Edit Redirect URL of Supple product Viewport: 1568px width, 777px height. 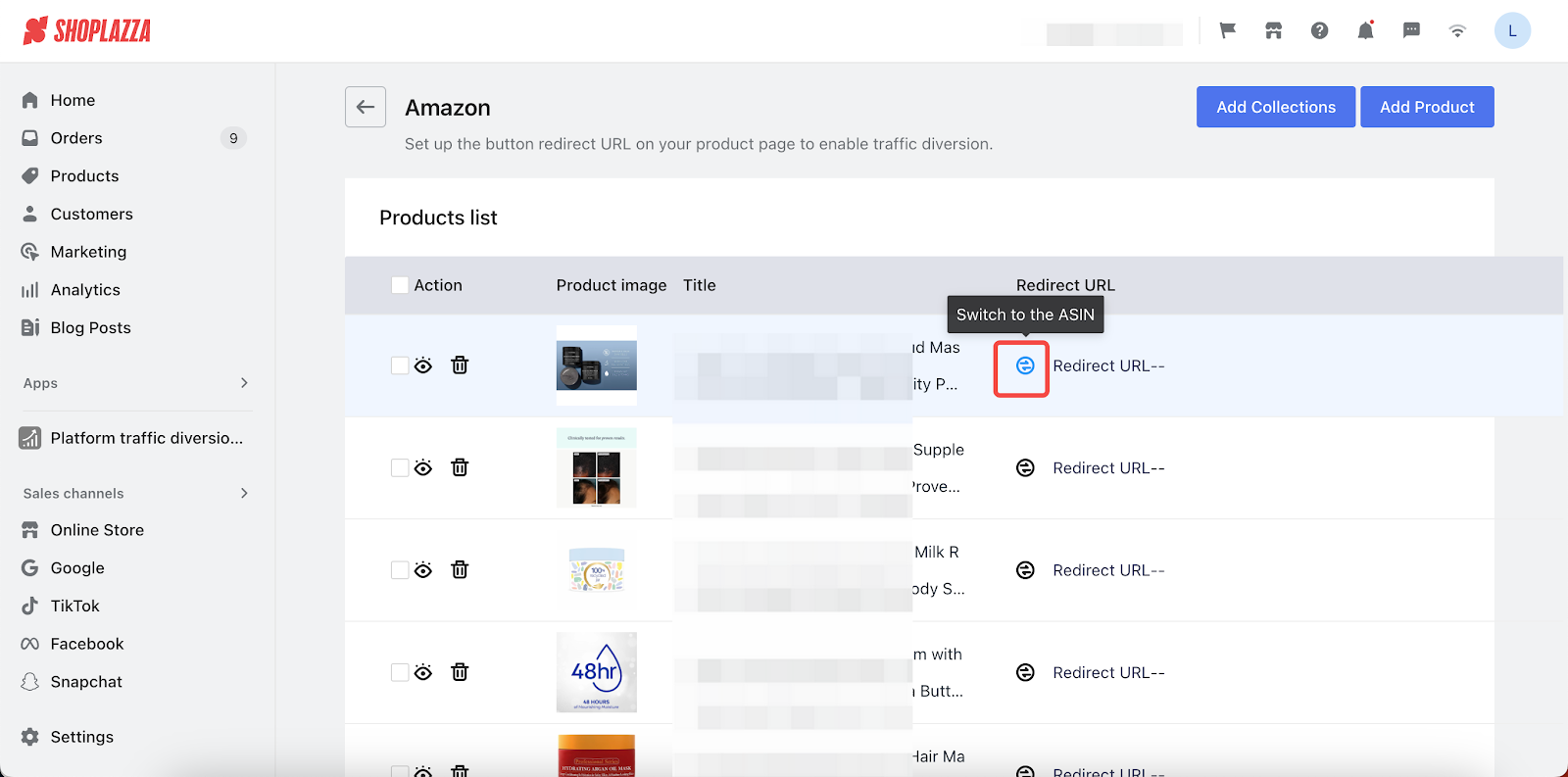1108,468
